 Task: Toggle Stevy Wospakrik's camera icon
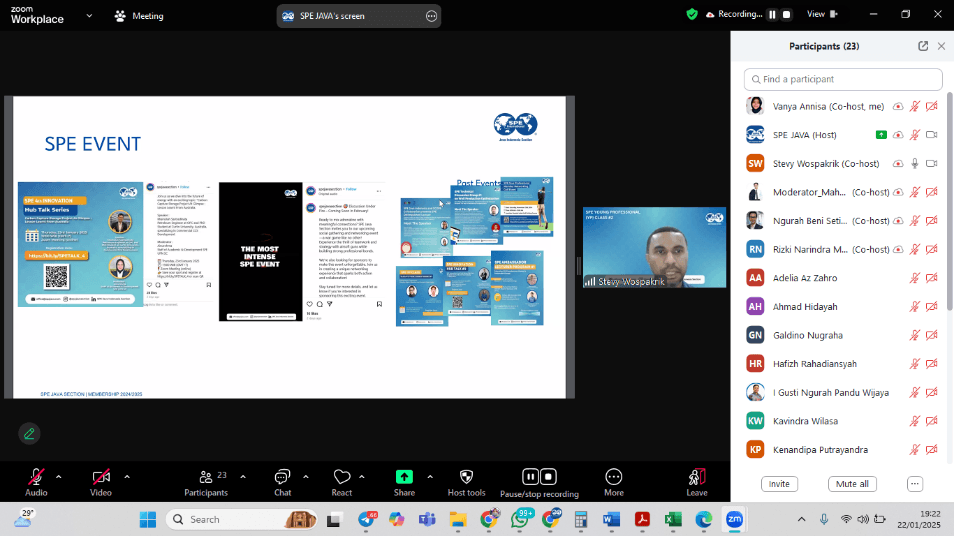(931, 164)
